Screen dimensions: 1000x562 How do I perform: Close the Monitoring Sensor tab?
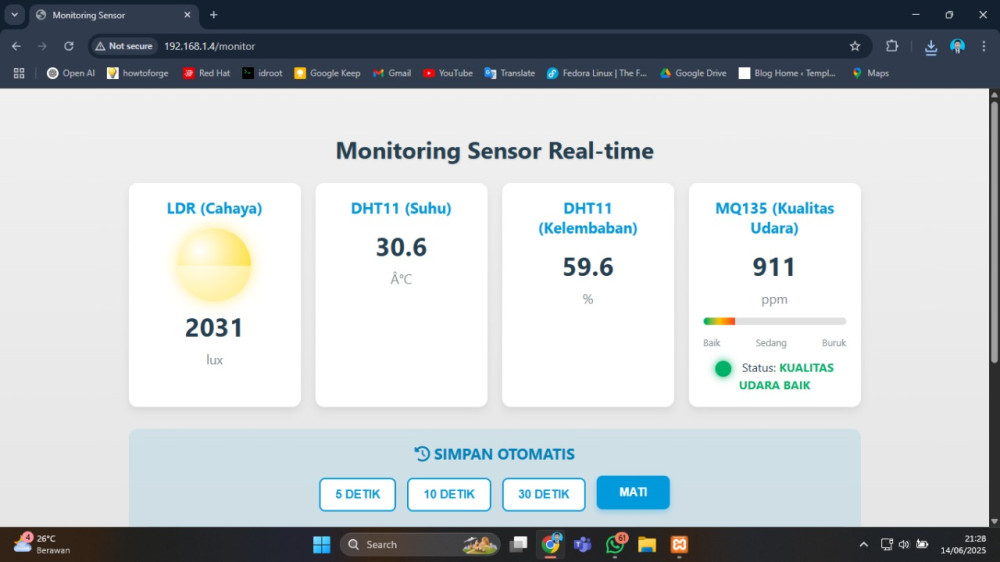coord(187,15)
